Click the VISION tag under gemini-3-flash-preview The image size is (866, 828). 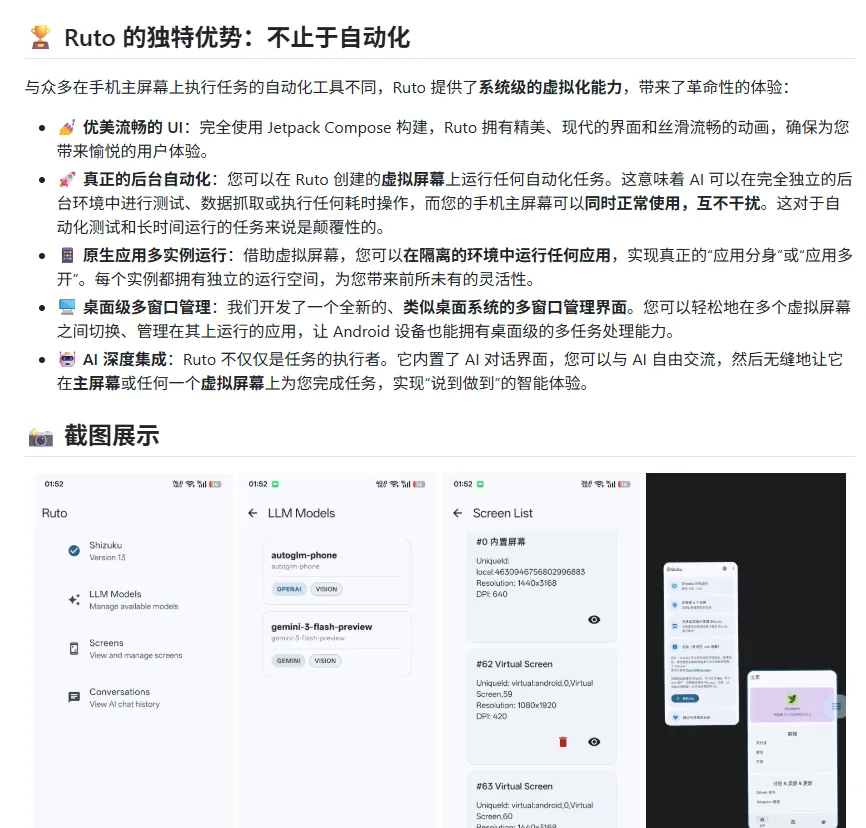click(x=325, y=661)
